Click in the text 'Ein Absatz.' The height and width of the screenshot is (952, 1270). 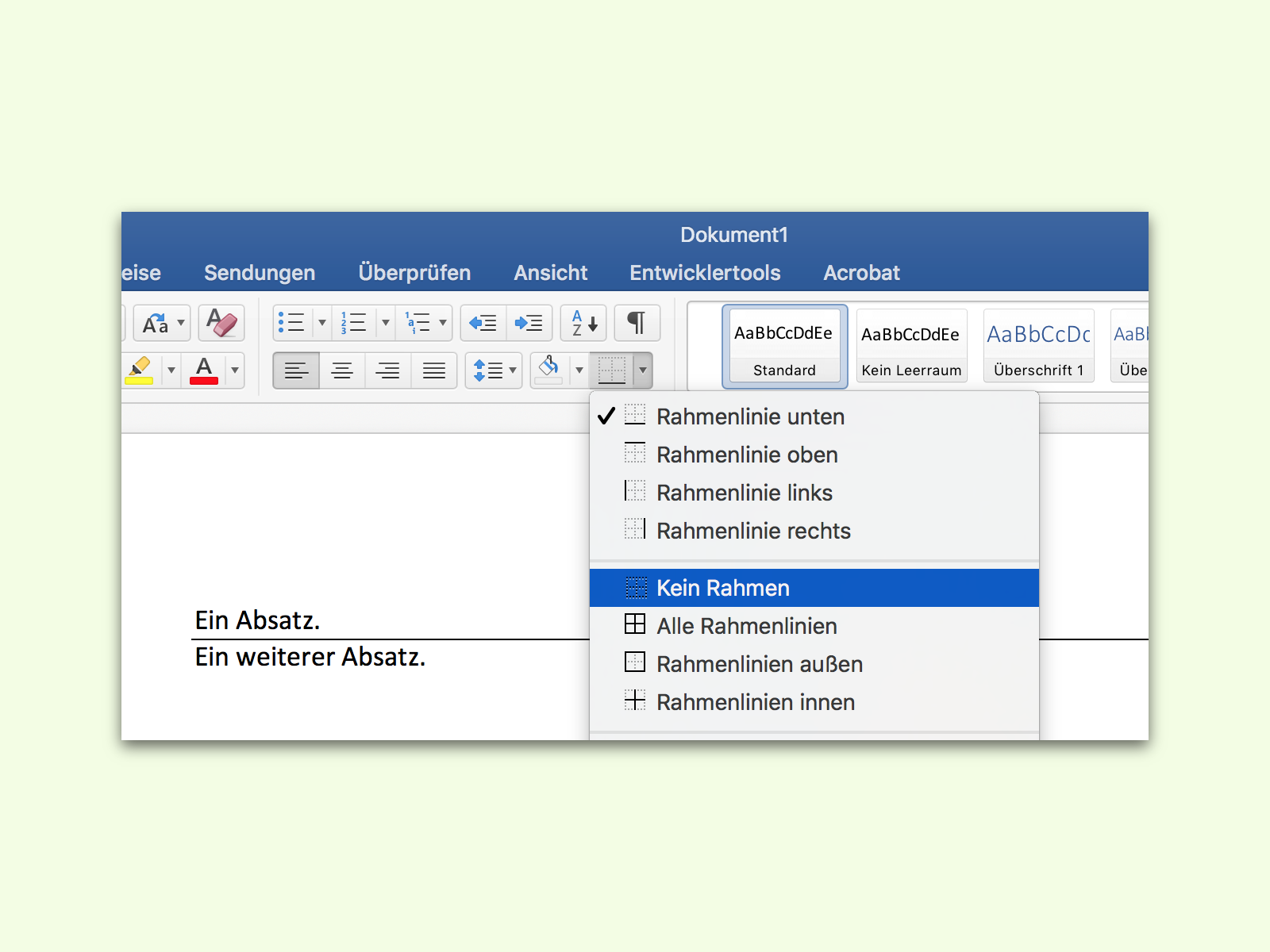pos(257,620)
